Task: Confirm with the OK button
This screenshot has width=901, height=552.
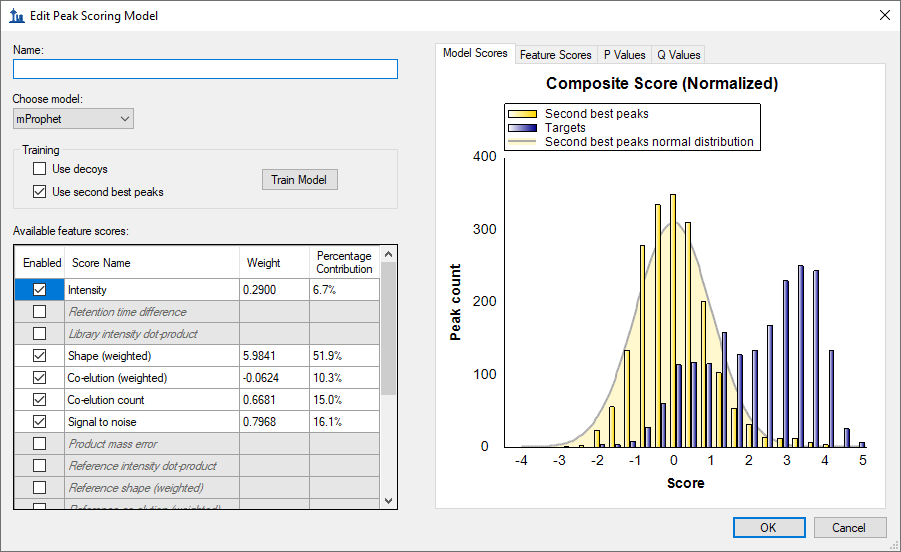Action: (768, 527)
